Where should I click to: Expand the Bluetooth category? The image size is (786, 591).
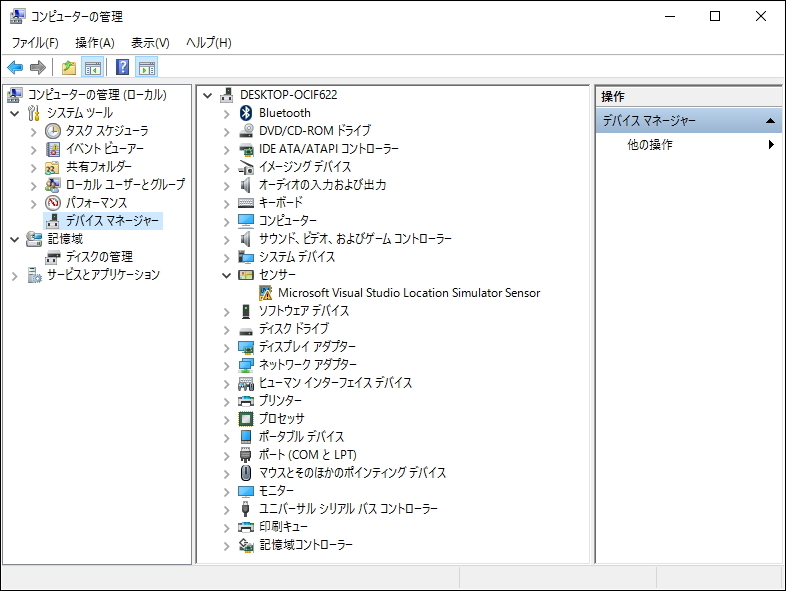point(227,114)
